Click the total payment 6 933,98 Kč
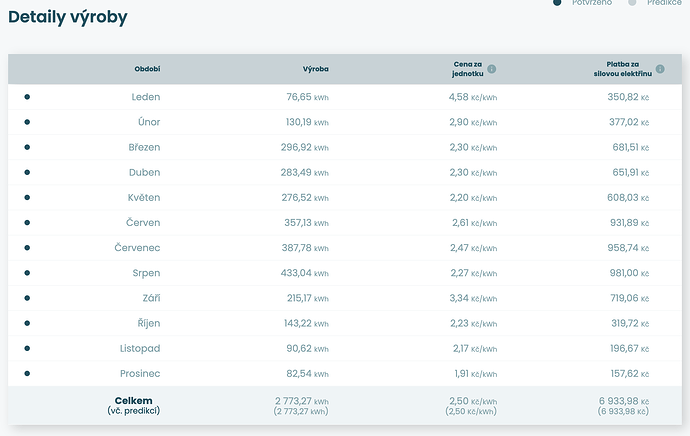The width and height of the screenshot is (690, 436). coord(622,401)
